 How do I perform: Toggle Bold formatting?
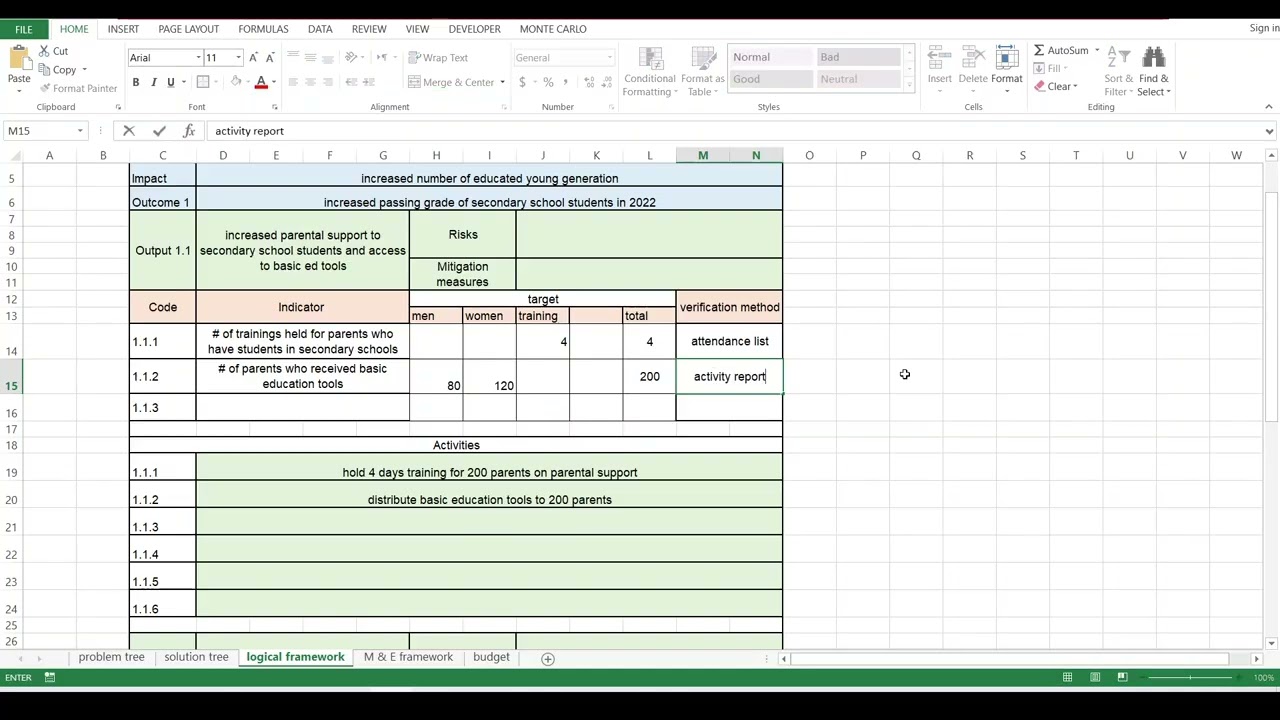pyautogui.click(x=136, y=82)
